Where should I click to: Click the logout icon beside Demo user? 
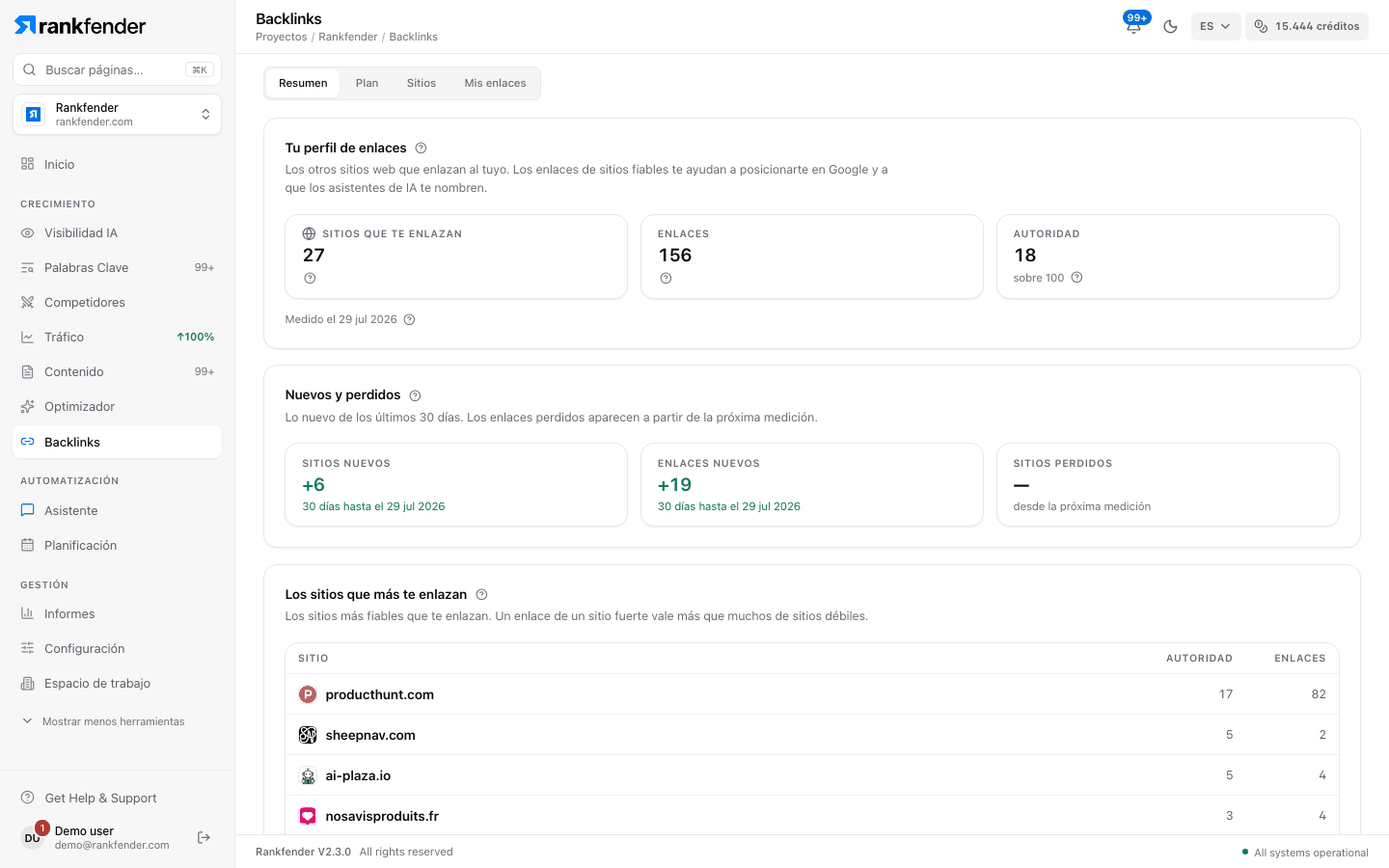[x=204, y=837]
